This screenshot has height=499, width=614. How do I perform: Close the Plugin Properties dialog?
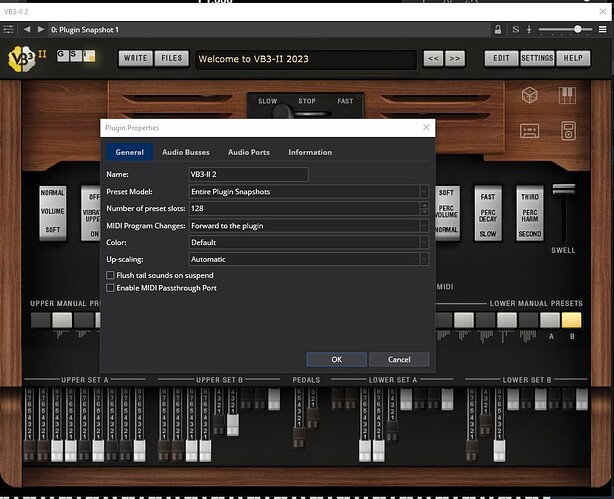(426, 127)
